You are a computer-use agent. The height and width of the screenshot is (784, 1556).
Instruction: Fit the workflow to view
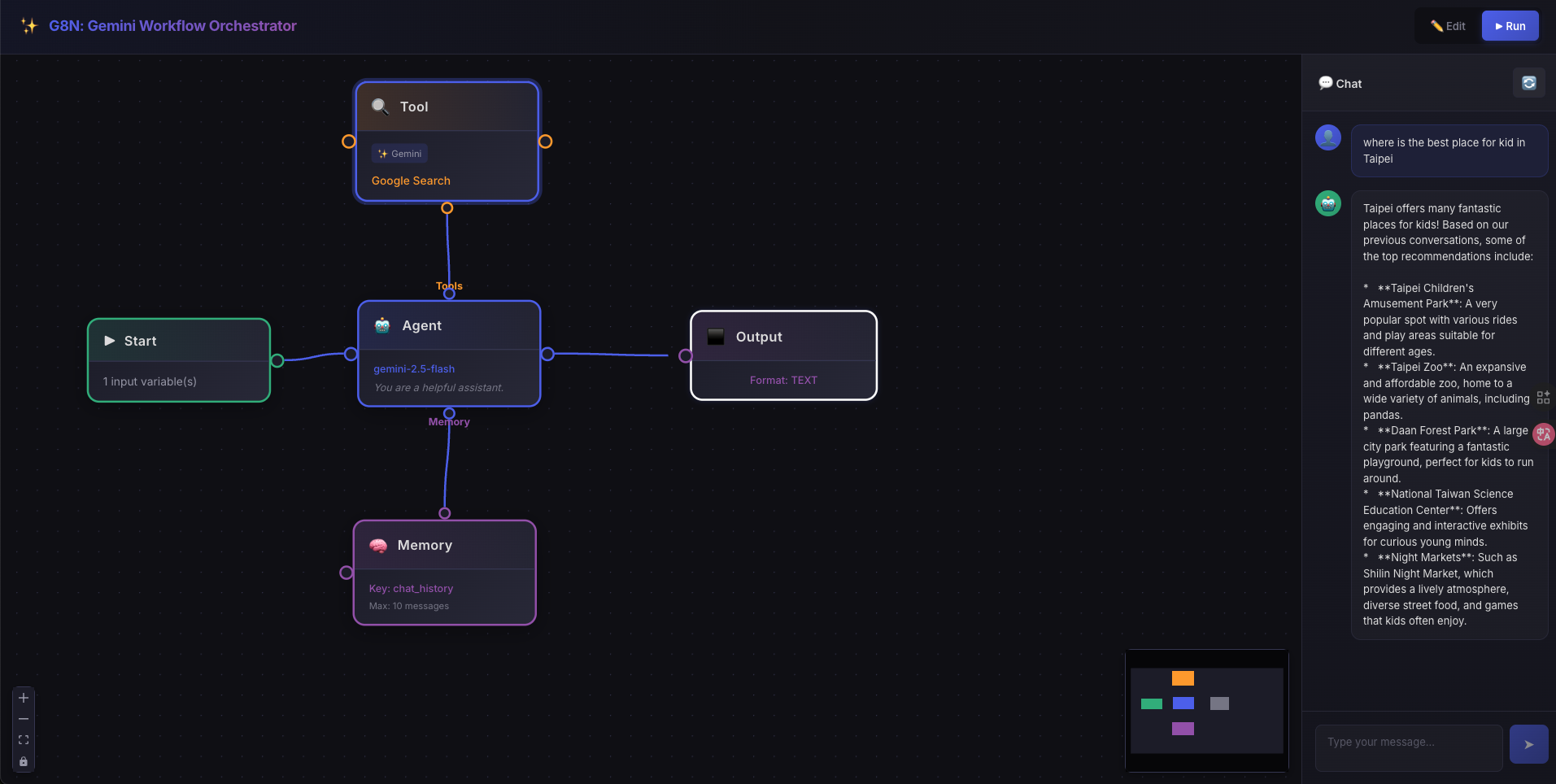24,740
